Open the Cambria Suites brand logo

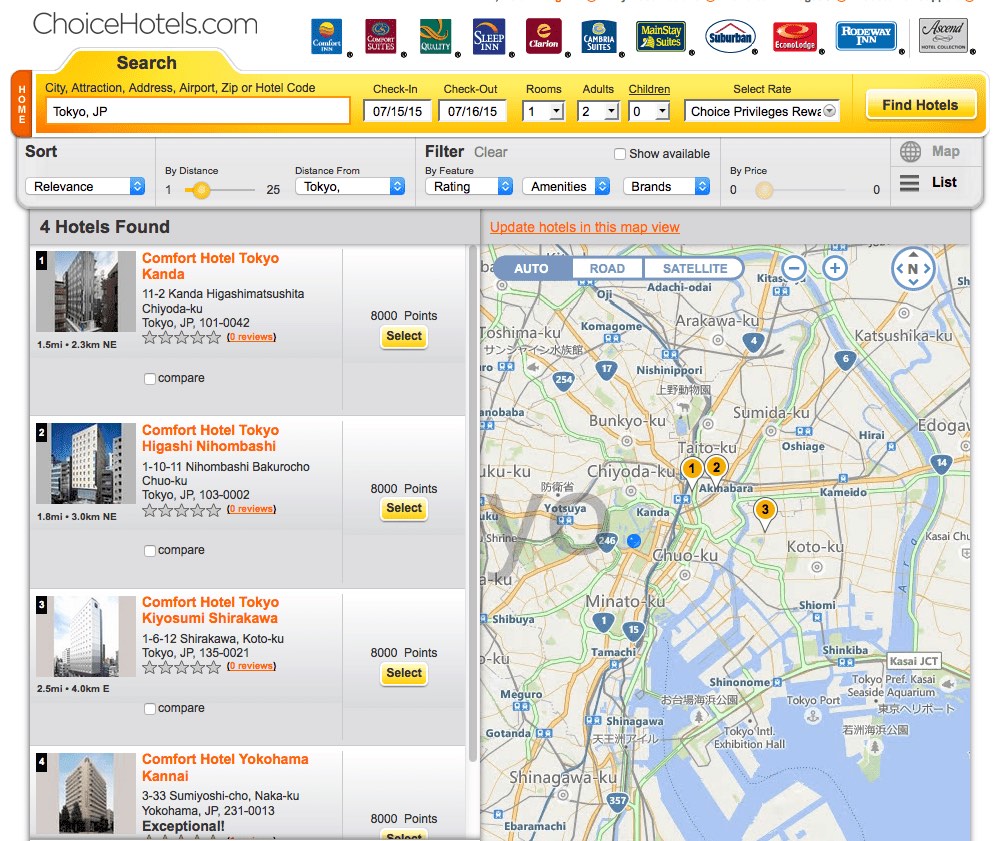599,37
